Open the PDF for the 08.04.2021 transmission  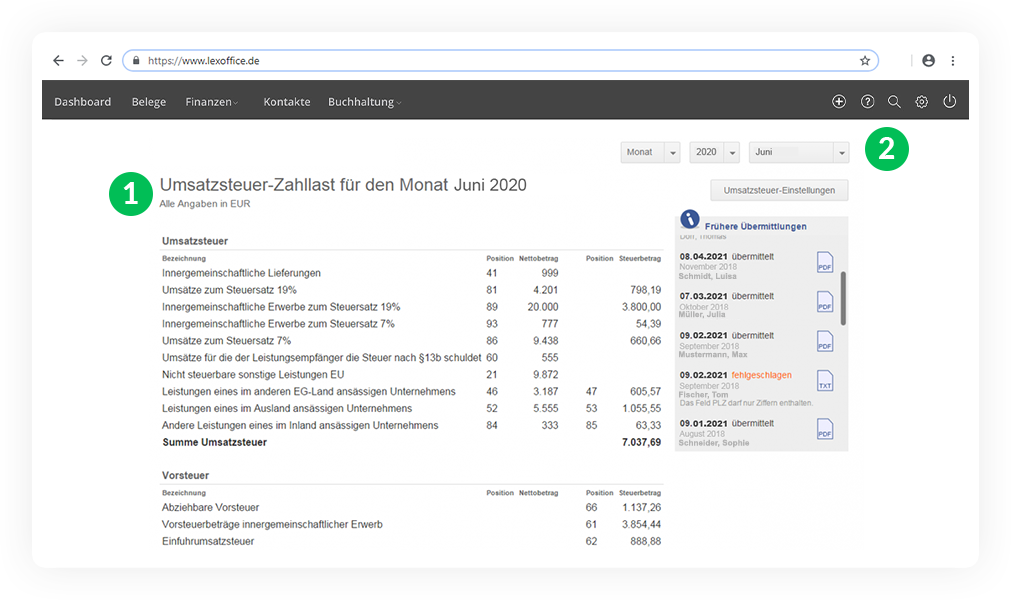tap(825, 262)
